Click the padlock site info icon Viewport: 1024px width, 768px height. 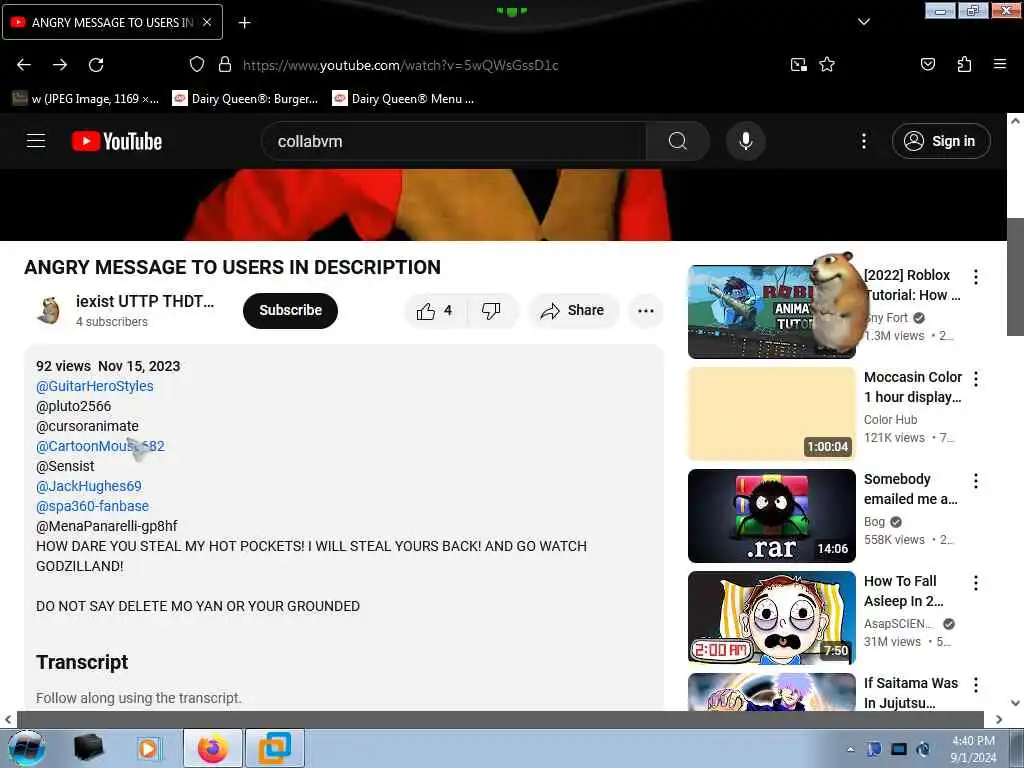[x=225, y=64]
